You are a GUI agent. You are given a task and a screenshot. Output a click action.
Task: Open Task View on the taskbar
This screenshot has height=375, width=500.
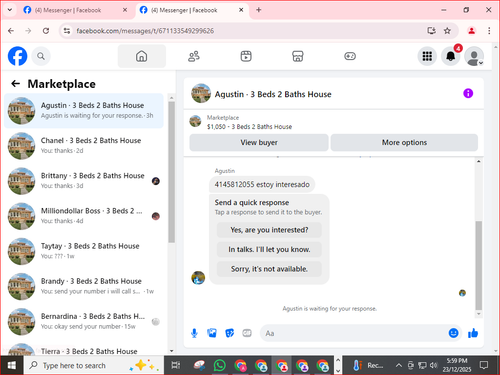(x=176, y=365)
